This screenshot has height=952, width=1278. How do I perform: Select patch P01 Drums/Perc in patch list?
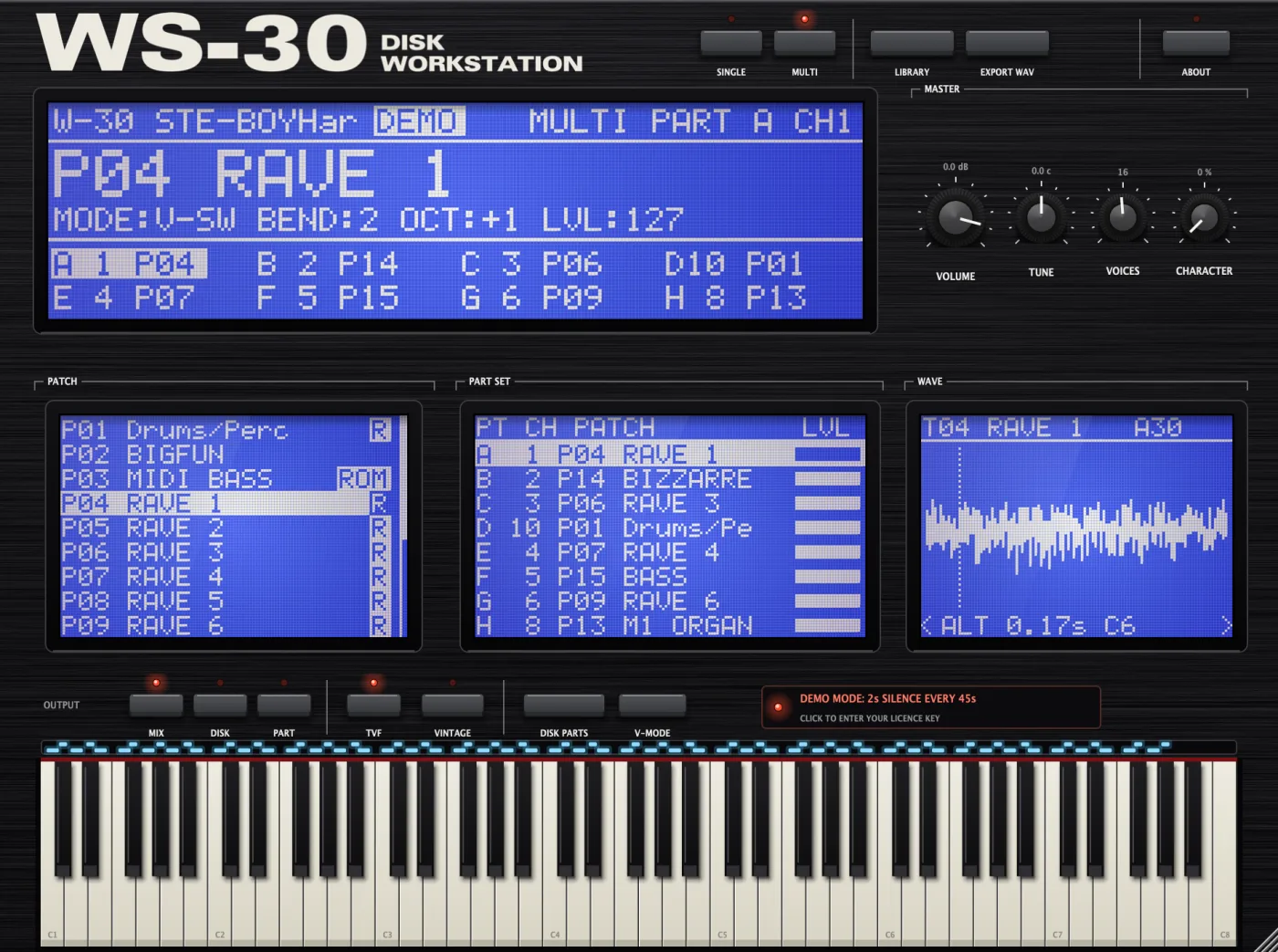(x=225, y=430)
